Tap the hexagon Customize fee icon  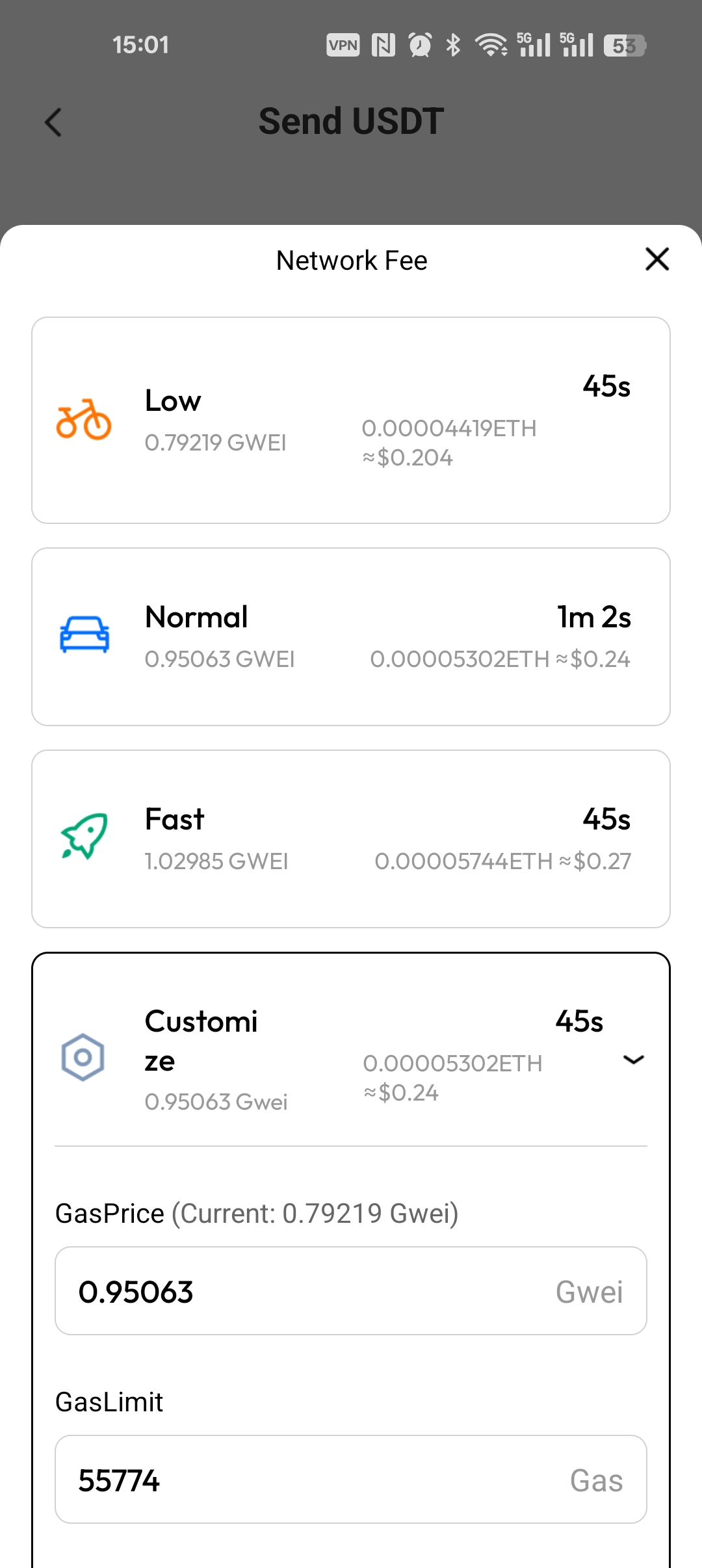(83, 1057)
